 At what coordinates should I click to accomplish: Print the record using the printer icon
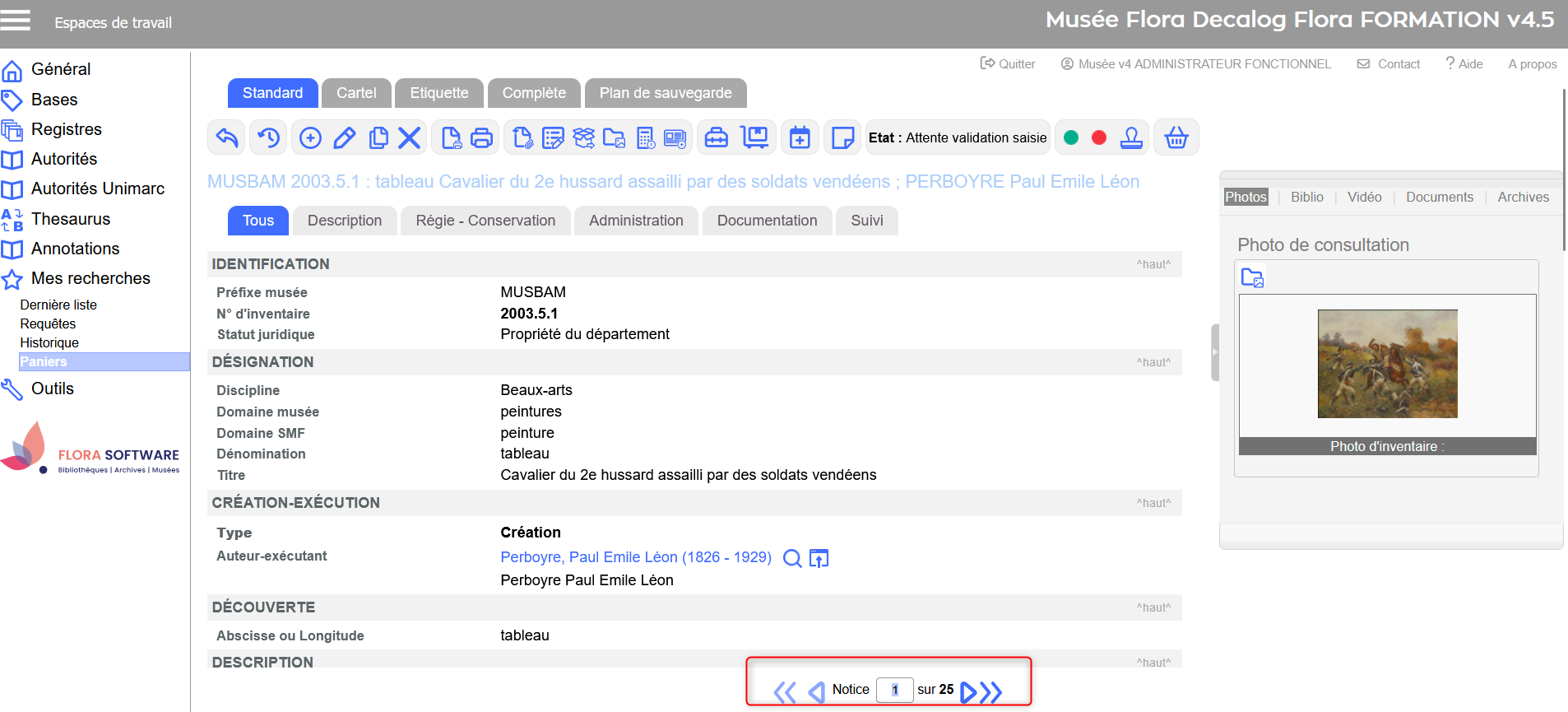coord(481,137)
